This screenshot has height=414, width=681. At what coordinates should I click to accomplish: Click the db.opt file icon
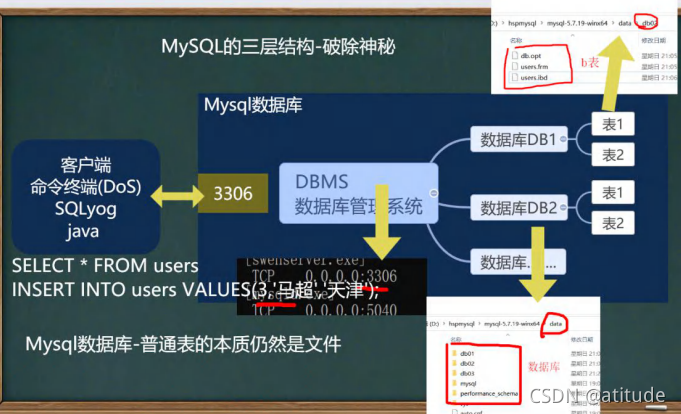[515, 56]
